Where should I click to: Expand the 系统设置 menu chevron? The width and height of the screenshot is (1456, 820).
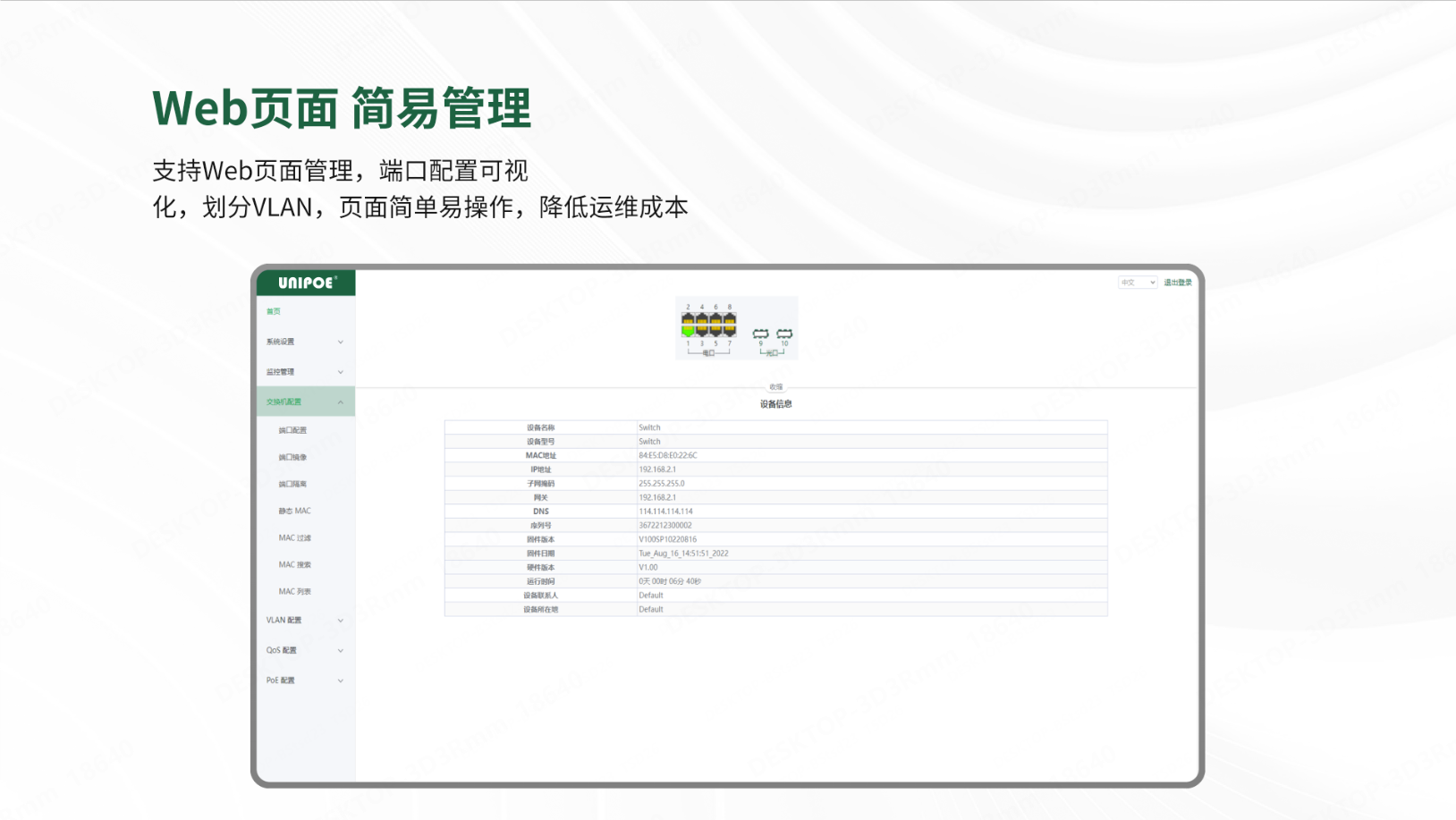[x=341, y=342]
